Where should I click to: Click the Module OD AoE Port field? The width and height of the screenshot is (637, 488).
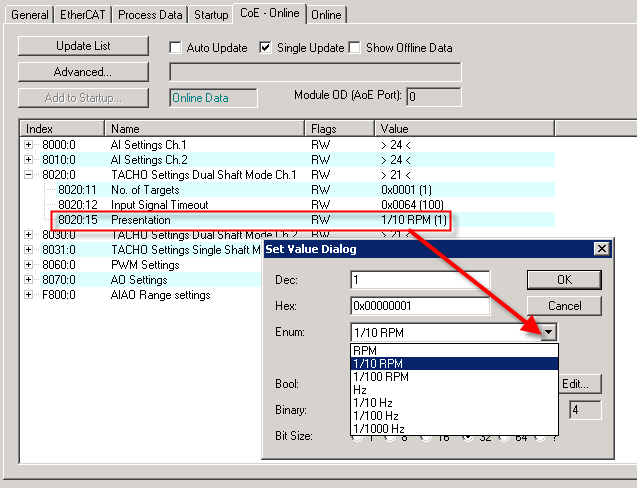click(434, 97)
